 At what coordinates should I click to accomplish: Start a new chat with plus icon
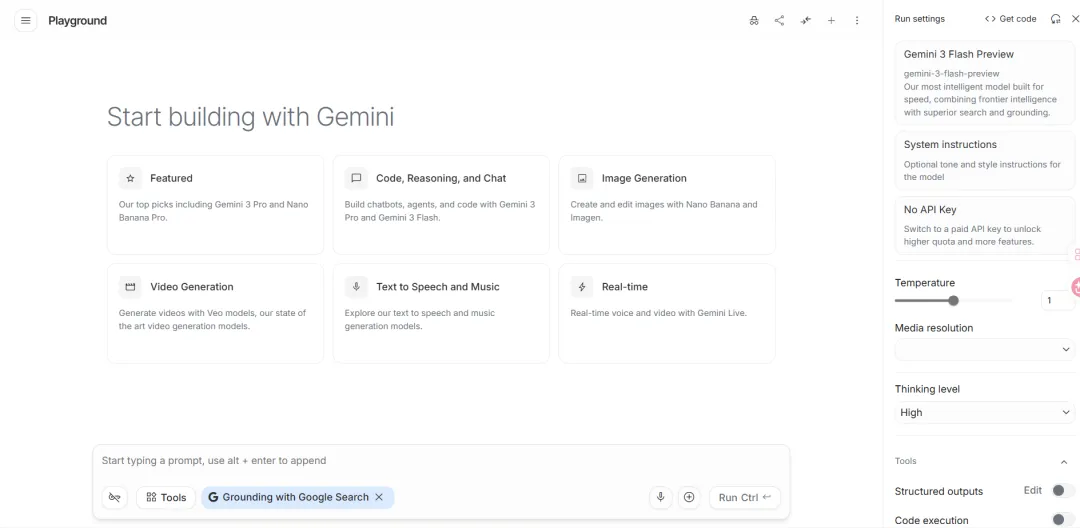tap(831, 20)
